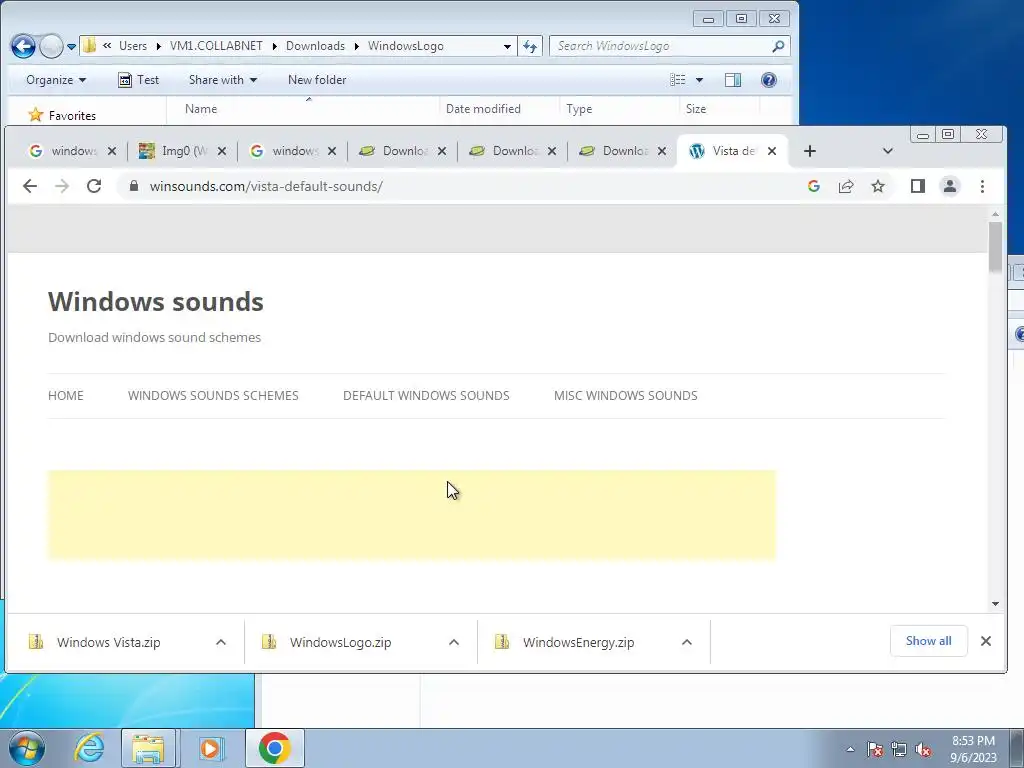Viewport: 1024px width, 768px height.
Task: Open the WINDOWS SOUNDS SCHEMES menu
Action: tap(213, 396)
